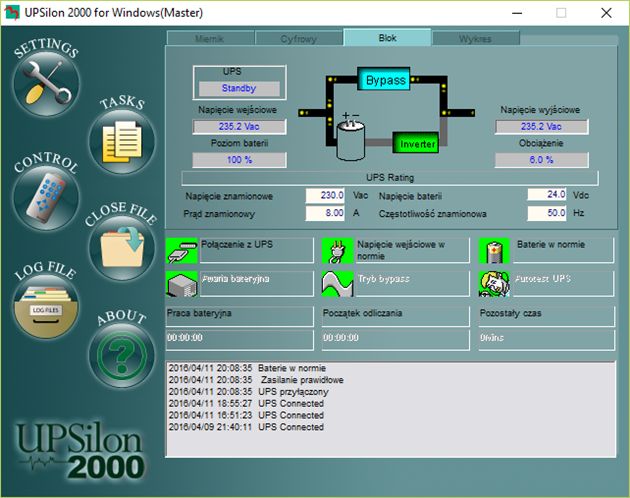Click the Awaria bateryjna status label
Image resolution: width=630 pixels, height=498 pixels.
pos(256,284)
